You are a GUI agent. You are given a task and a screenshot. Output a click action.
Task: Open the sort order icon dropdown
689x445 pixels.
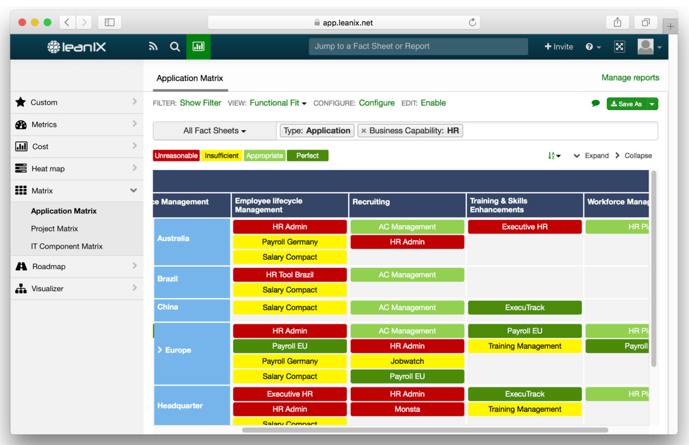click(554, 156)
